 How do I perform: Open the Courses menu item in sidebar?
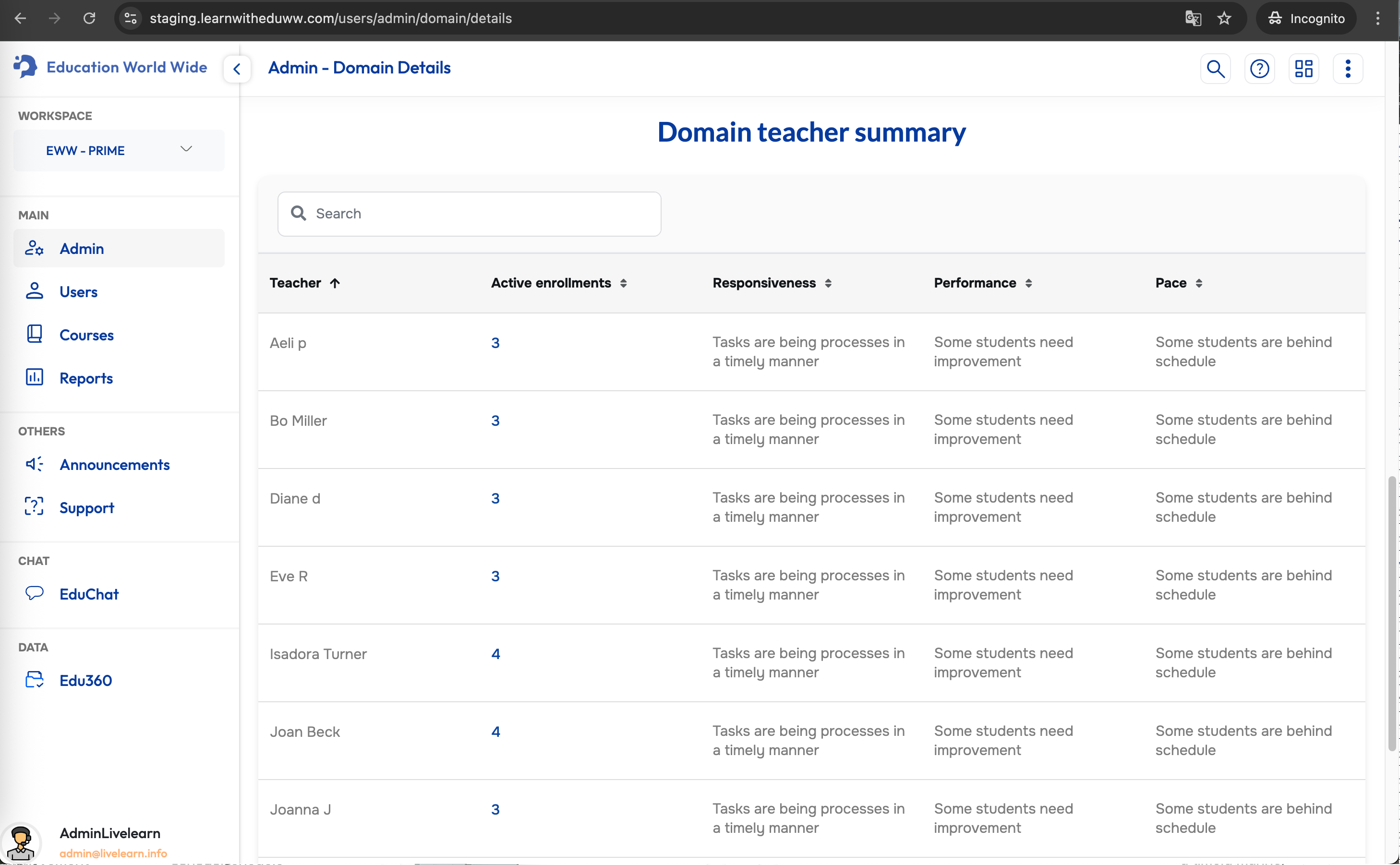click(86, 335)
